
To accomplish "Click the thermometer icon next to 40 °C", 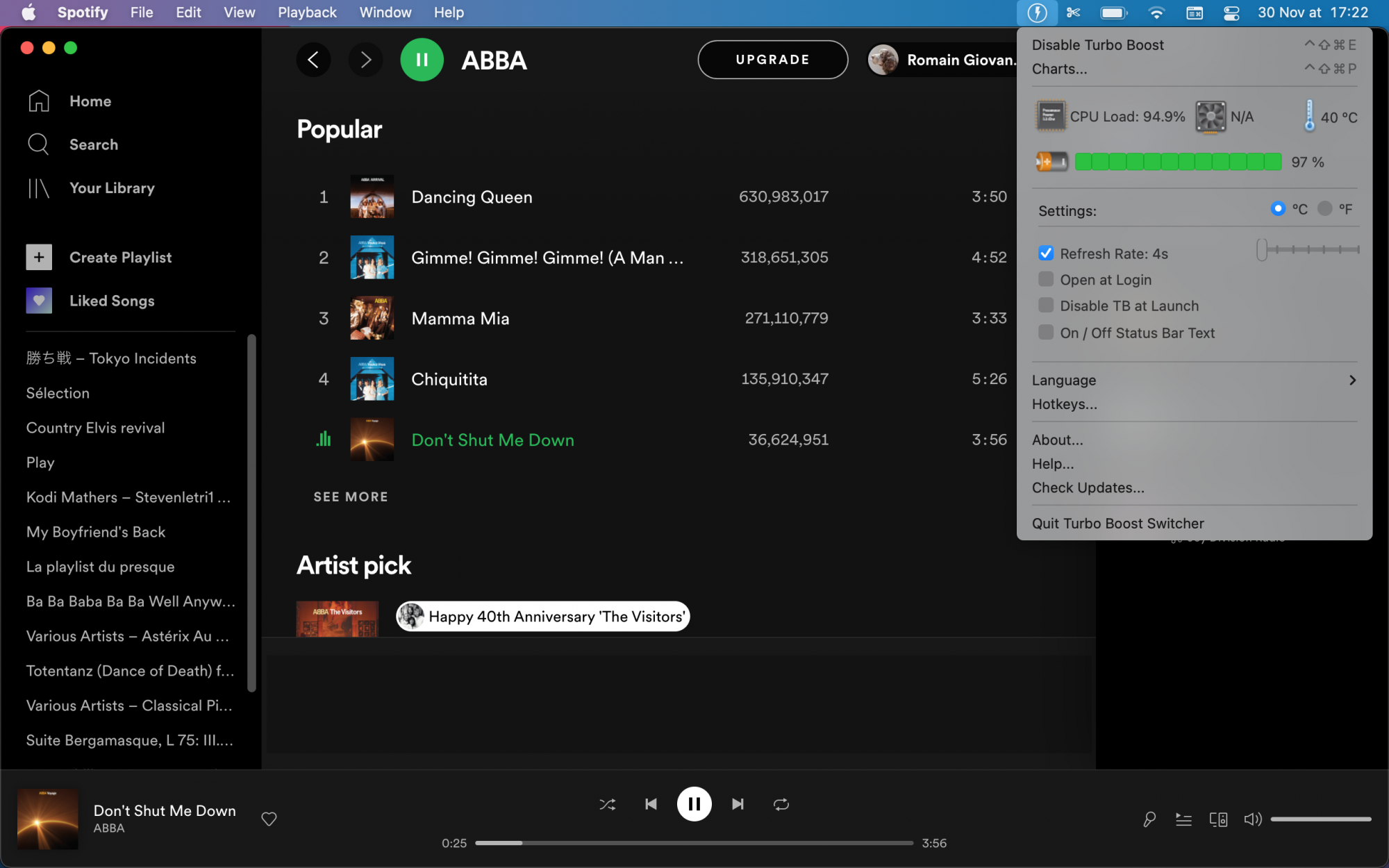I will (x=1309, y=116).
